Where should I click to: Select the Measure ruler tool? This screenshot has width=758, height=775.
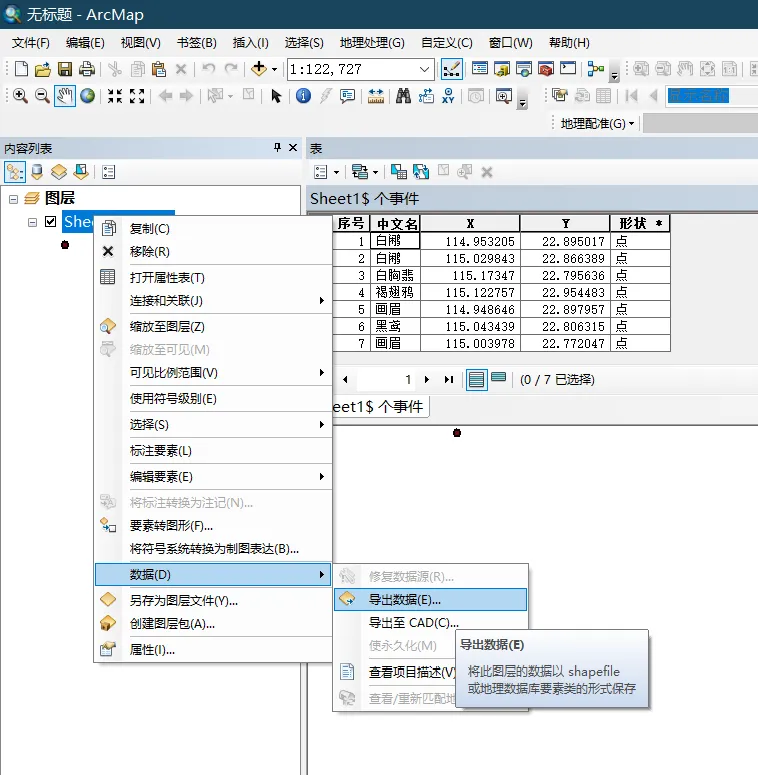(376, 95)
